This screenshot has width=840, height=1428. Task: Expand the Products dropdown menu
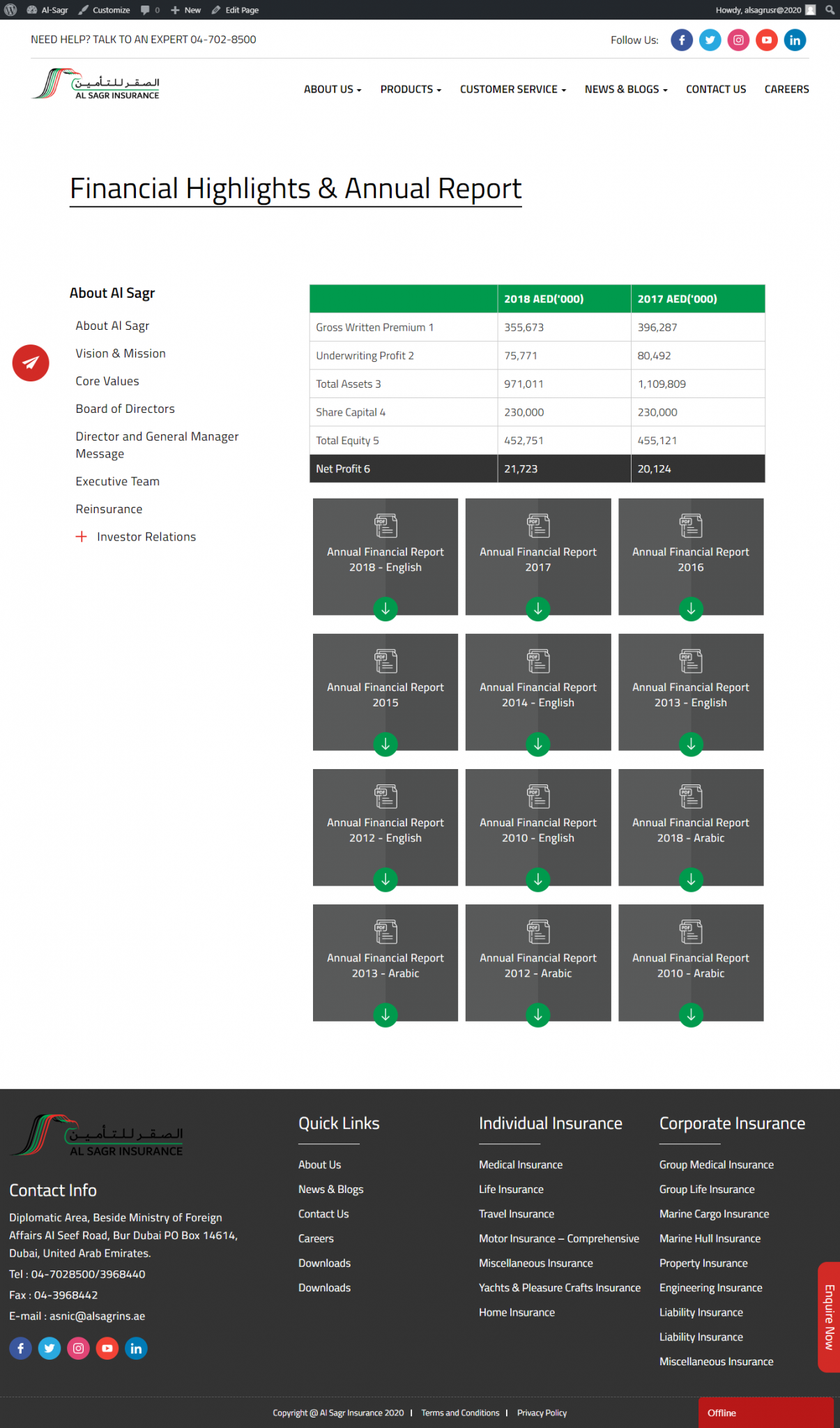(411, 89)
